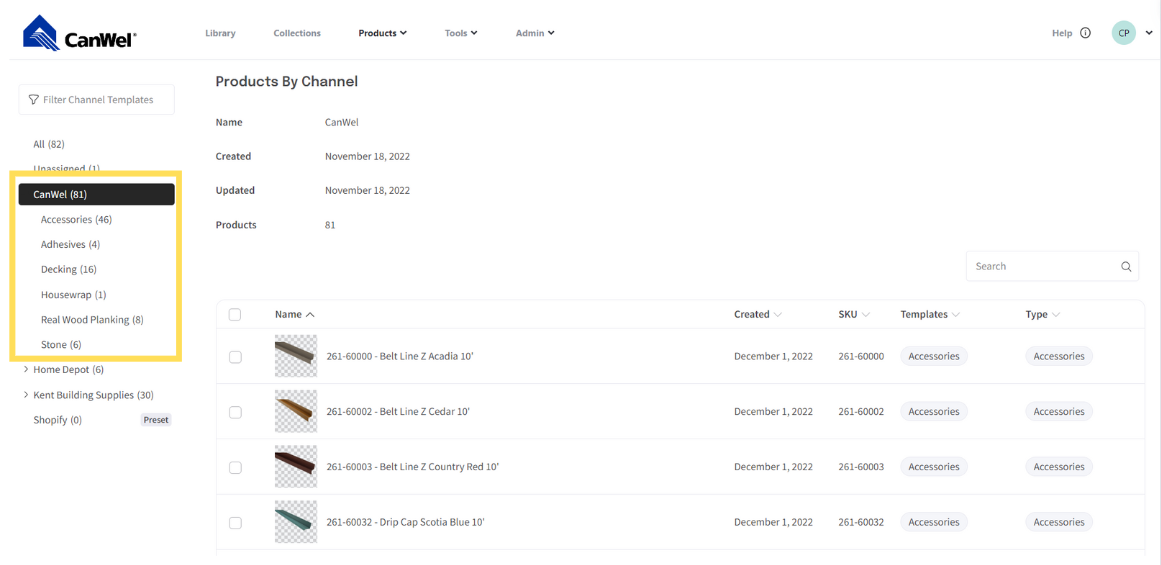Click the Help link

point(1062,33)
